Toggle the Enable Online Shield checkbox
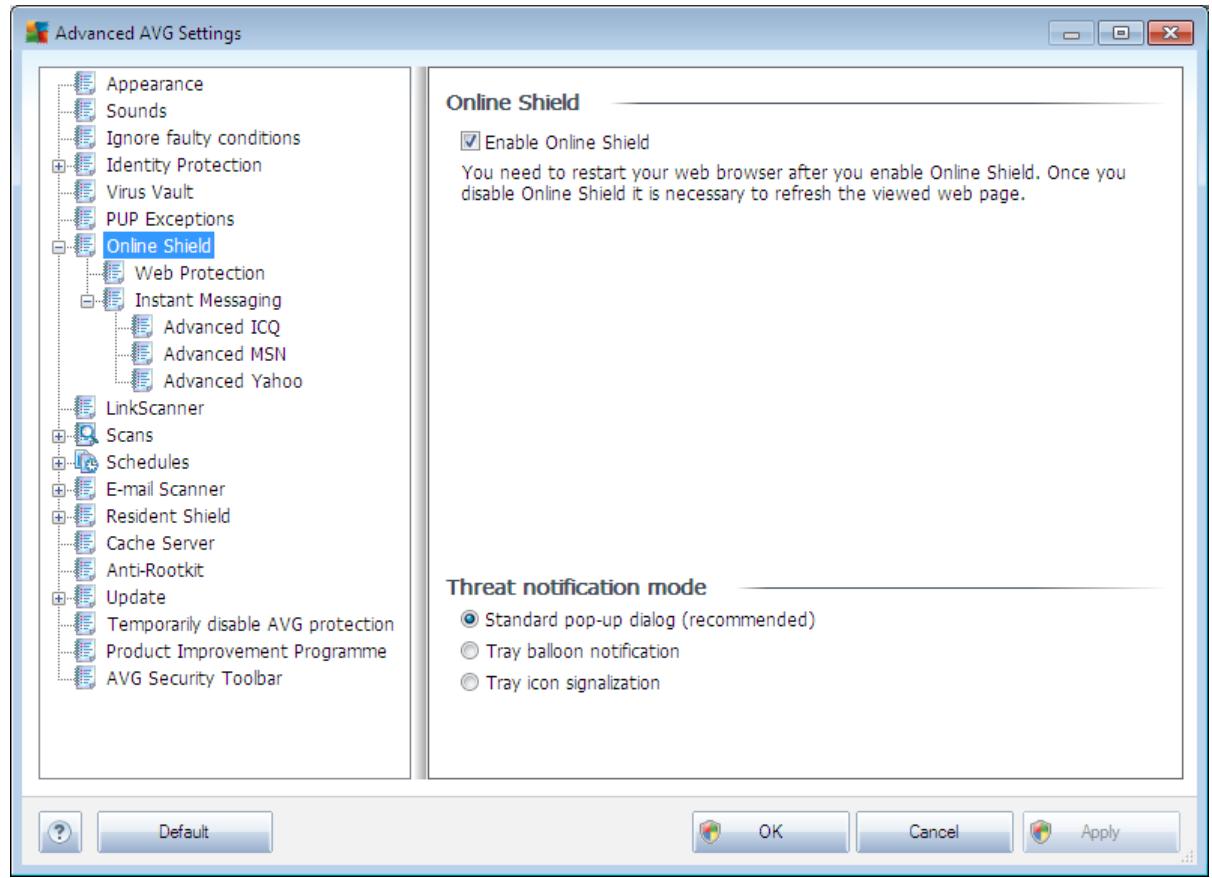 pos(470,142)
